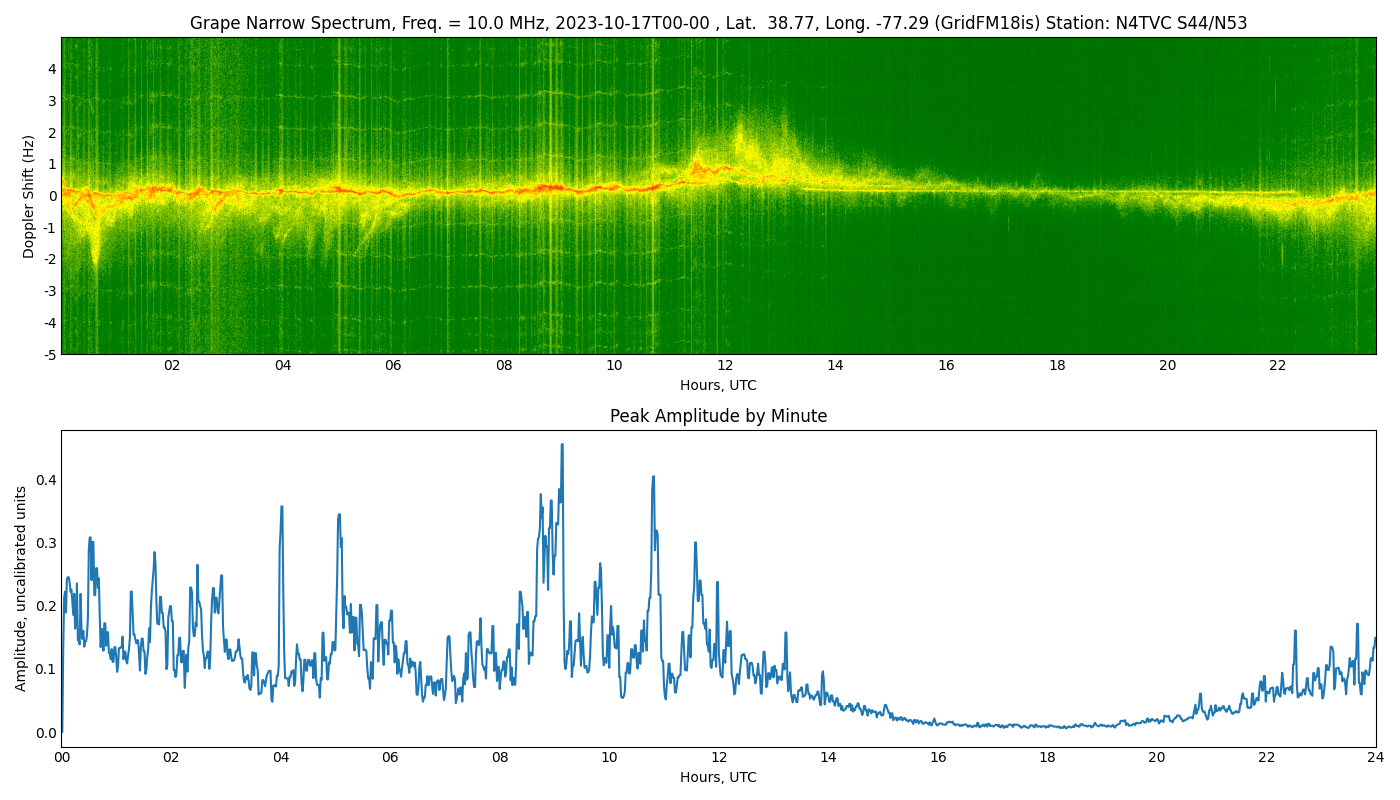
Task: Click the amplitude spike just before hour 11
Action: point(653,478)
